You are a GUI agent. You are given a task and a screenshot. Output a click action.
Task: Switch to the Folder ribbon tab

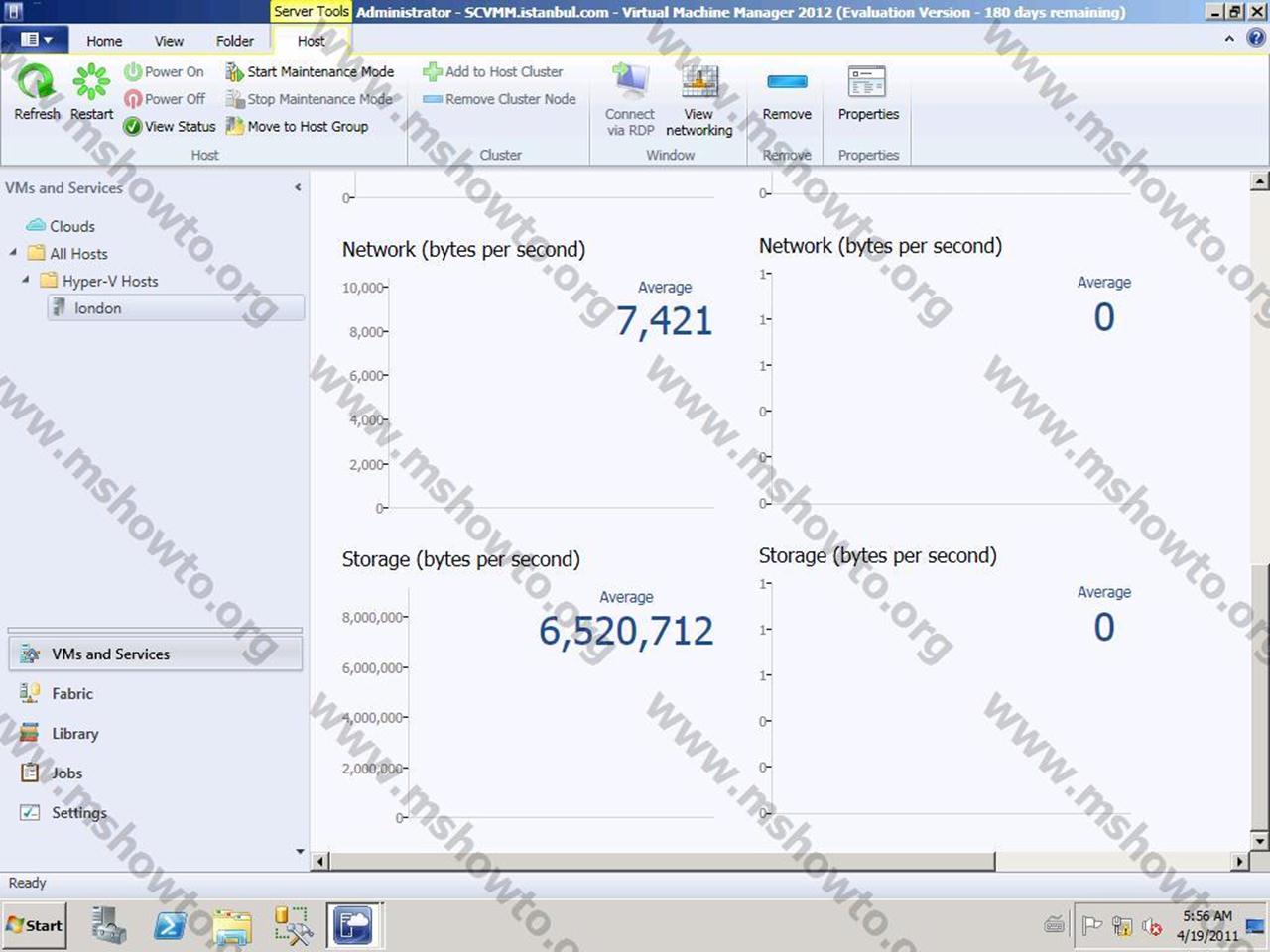pyautogui.click(x=235, y=41)
